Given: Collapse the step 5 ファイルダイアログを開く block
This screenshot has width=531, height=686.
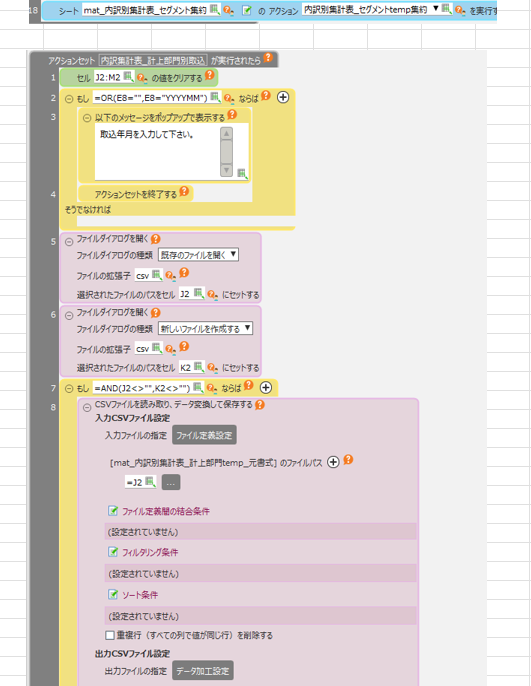Looking at the screenshot, I should (x=69, y=242).
